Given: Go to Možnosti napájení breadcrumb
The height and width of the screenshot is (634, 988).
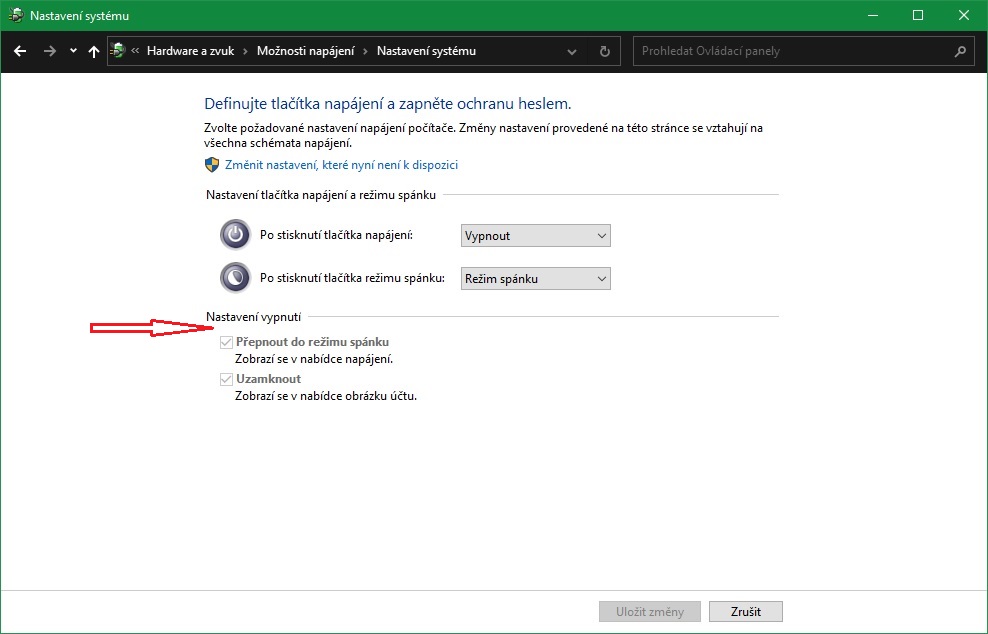Looking at the screenshot, I should point(305,51).
